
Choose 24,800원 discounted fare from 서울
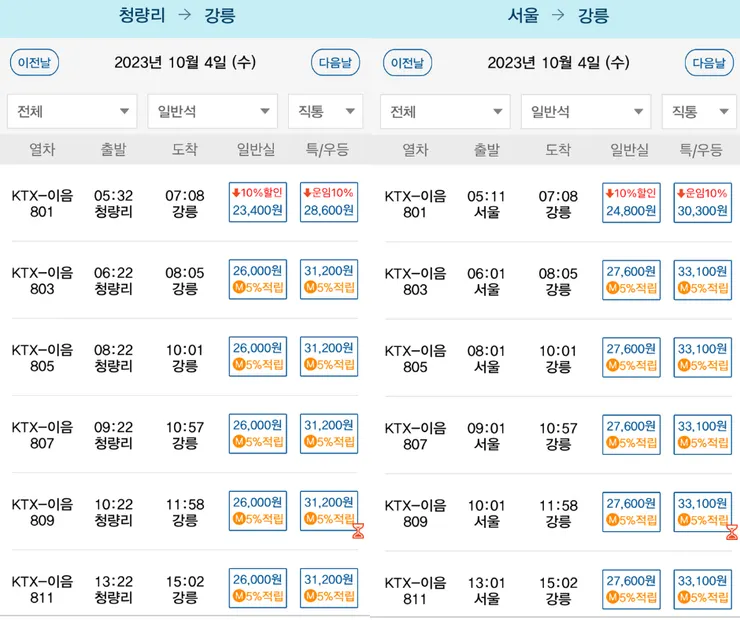(x=631, y=202)
